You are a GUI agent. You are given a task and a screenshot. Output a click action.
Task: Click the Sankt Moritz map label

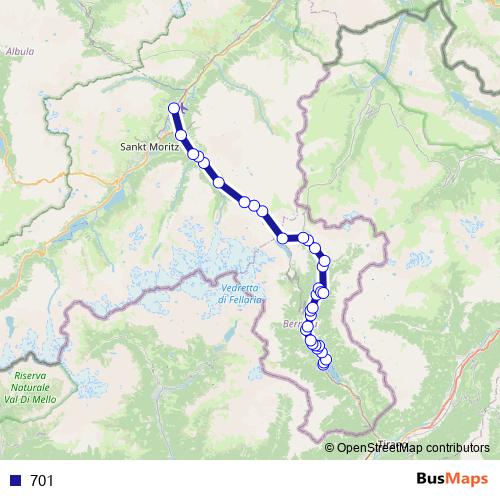click(x=149, y=147)
